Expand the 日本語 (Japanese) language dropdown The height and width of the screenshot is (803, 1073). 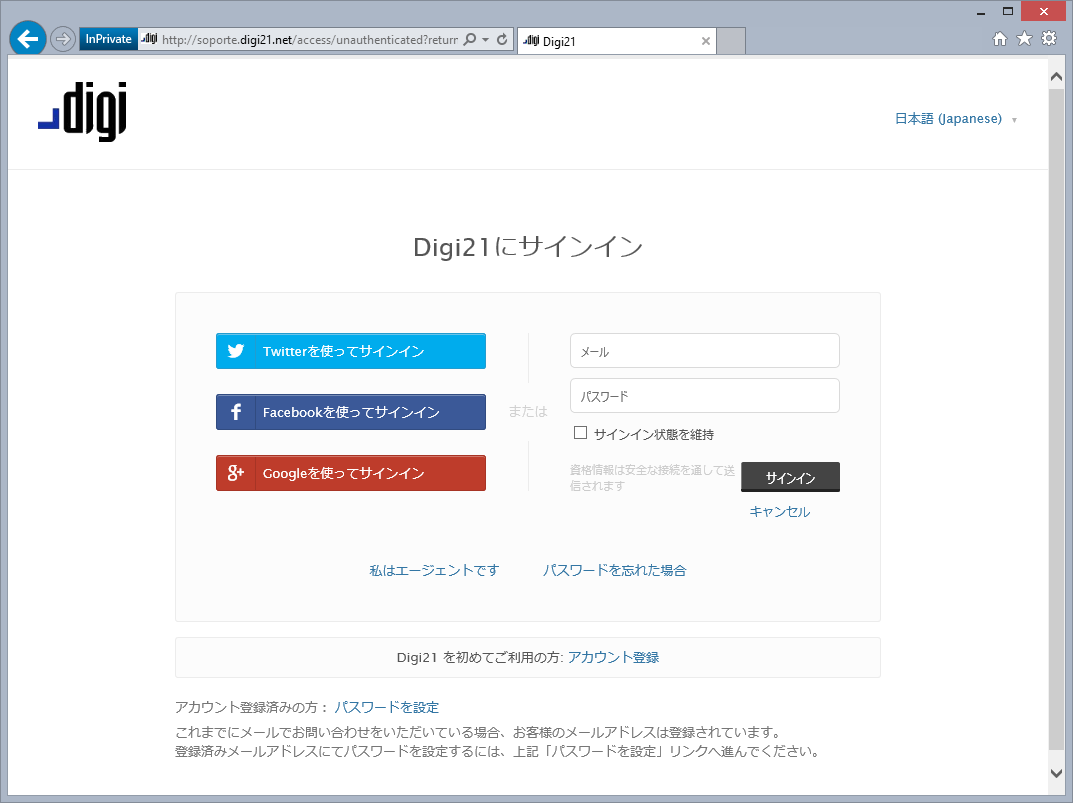pos(955,119)
